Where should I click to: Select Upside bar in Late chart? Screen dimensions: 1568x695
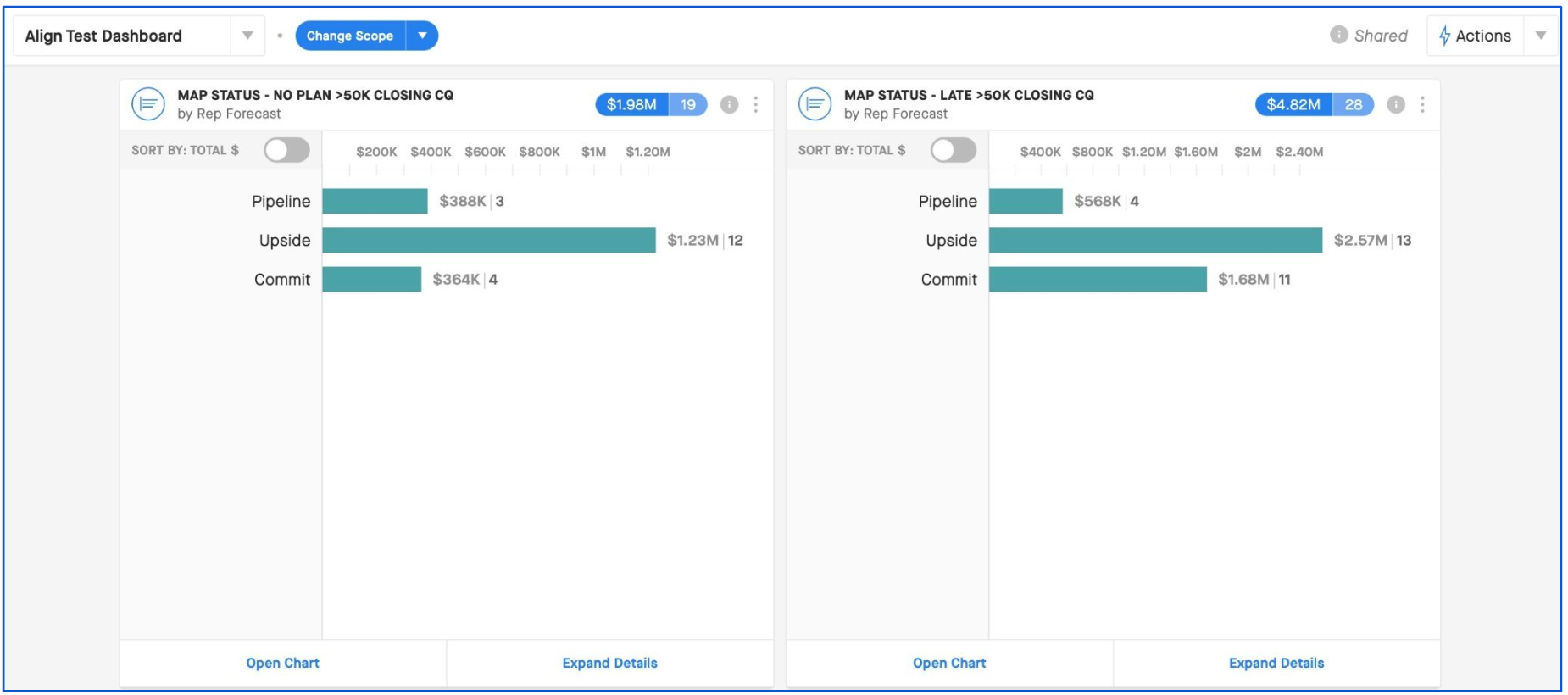pos(1156,240)
